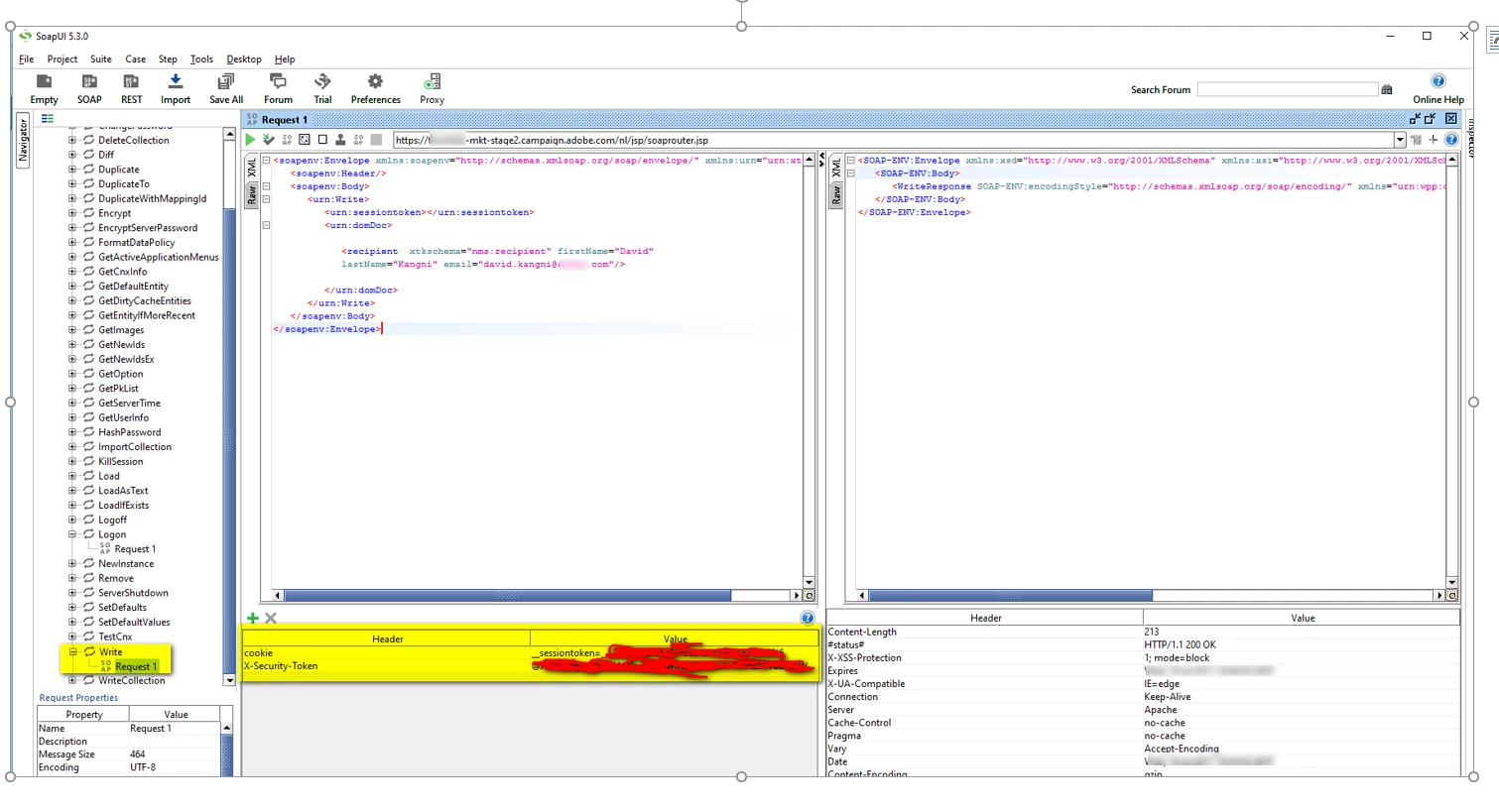
Task: Open the Inspector side tab
Action: click(1472, 138)
